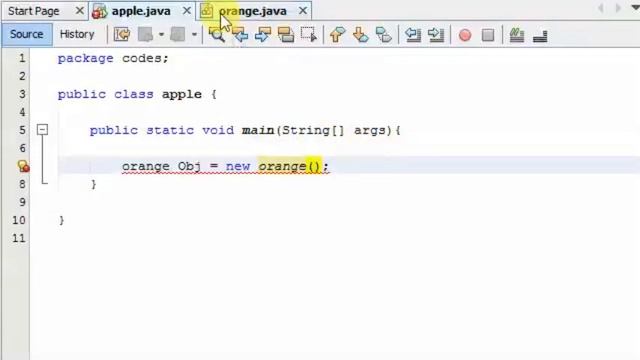Start macro recording red circle
The width and height of the screenshot is (640, 360).
[465, 35]
